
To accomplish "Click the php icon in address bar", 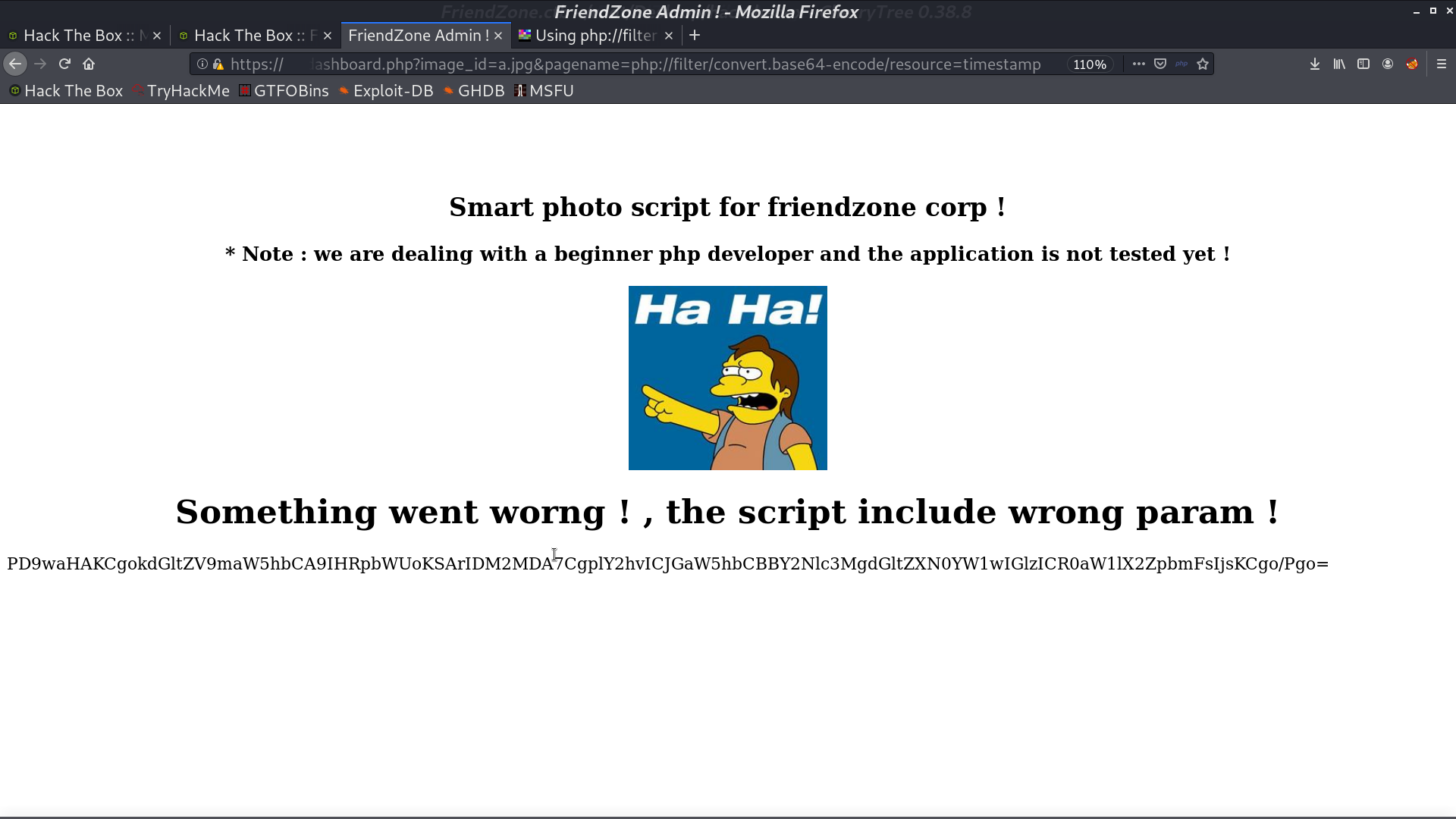I will pos(1181,64).
